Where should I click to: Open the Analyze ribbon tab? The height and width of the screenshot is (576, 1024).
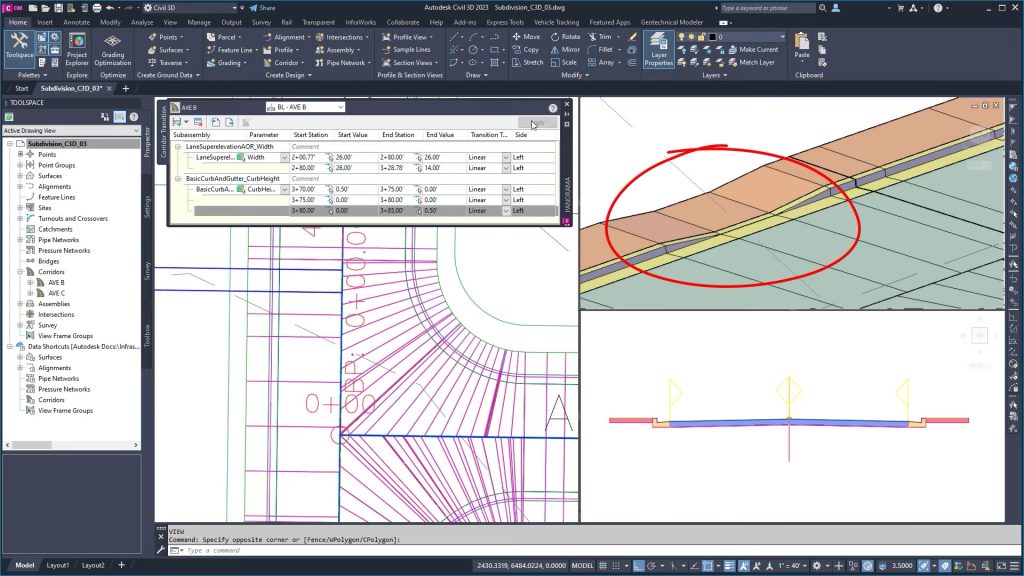tap(142, 22)
